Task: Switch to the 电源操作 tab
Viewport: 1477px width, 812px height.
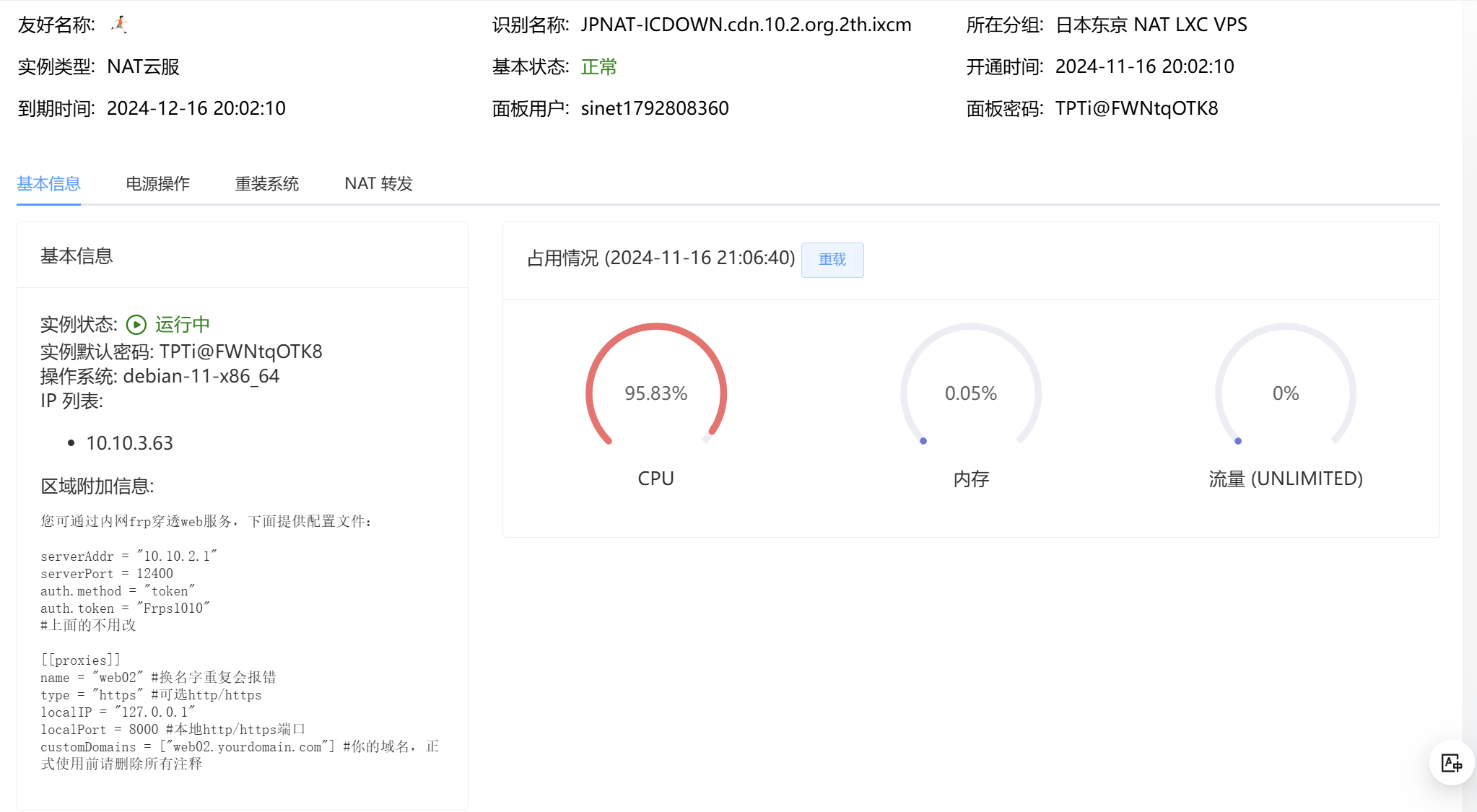Action: pyautogui.click(x=157, y=184)
